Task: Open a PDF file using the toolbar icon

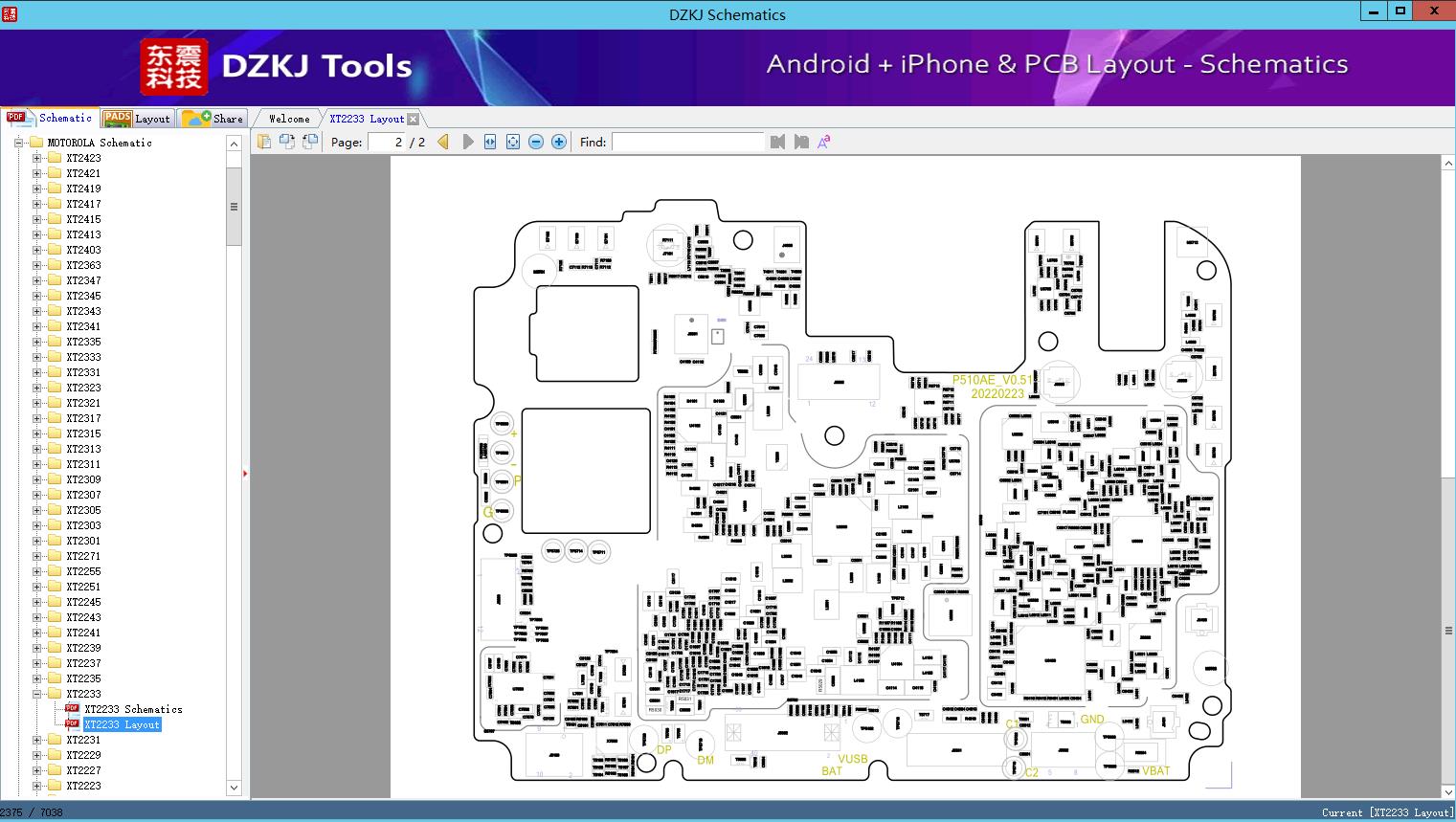Action: click(264, 141)
